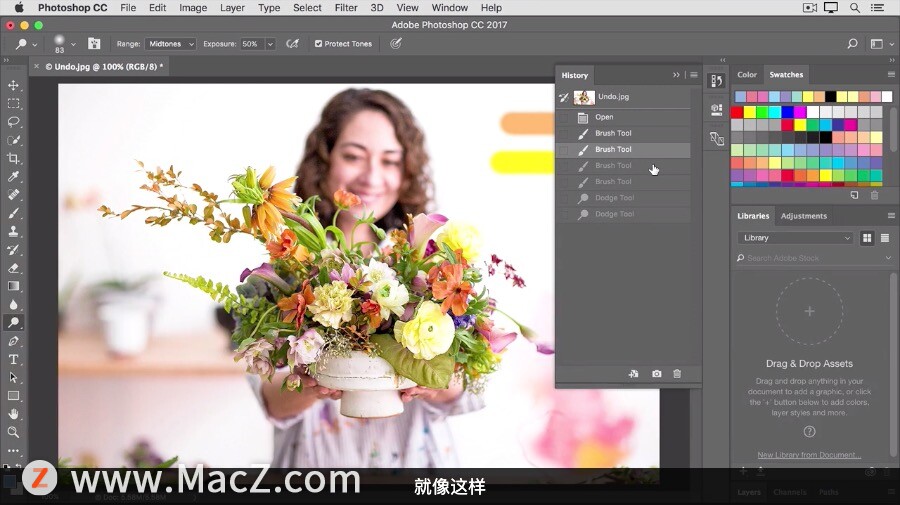Viewport: 900px width, 505px height.
Task: Open the Exposure slider dropdown arrow
Action: [x=270, y=44]
